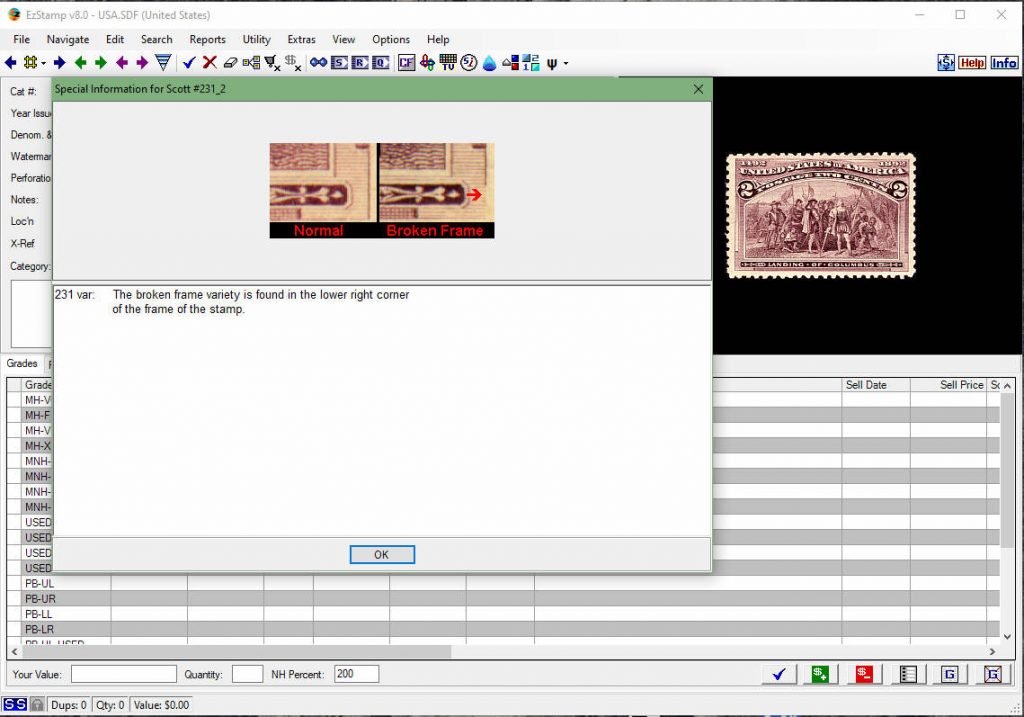The height and width of the screenshot is (717, 1024).
Task: Click OK to close the Special Information dialog
Action: 382,554
